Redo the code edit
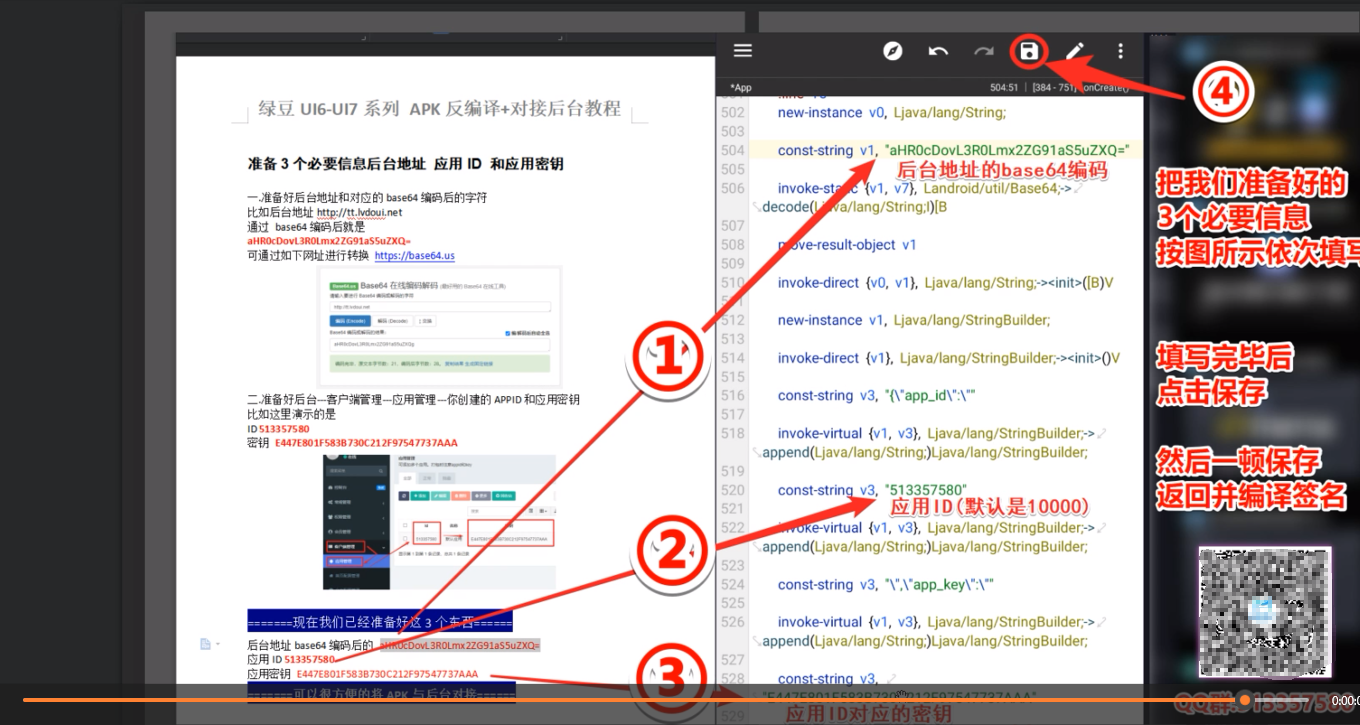The height and width of the screenshot is (725, 1360). [983, 50]
